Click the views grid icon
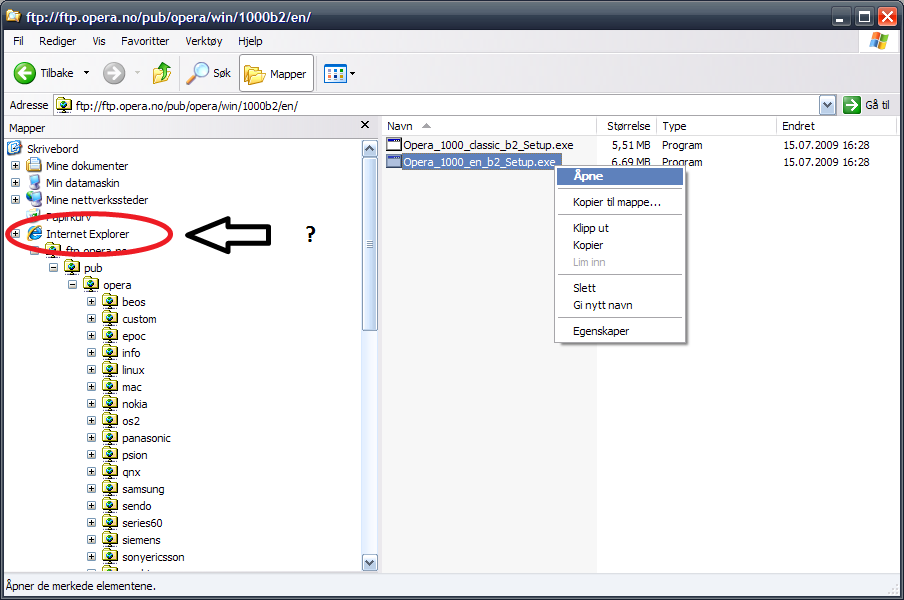This screenshot has height=600, width=904. (x=334, y=73)
